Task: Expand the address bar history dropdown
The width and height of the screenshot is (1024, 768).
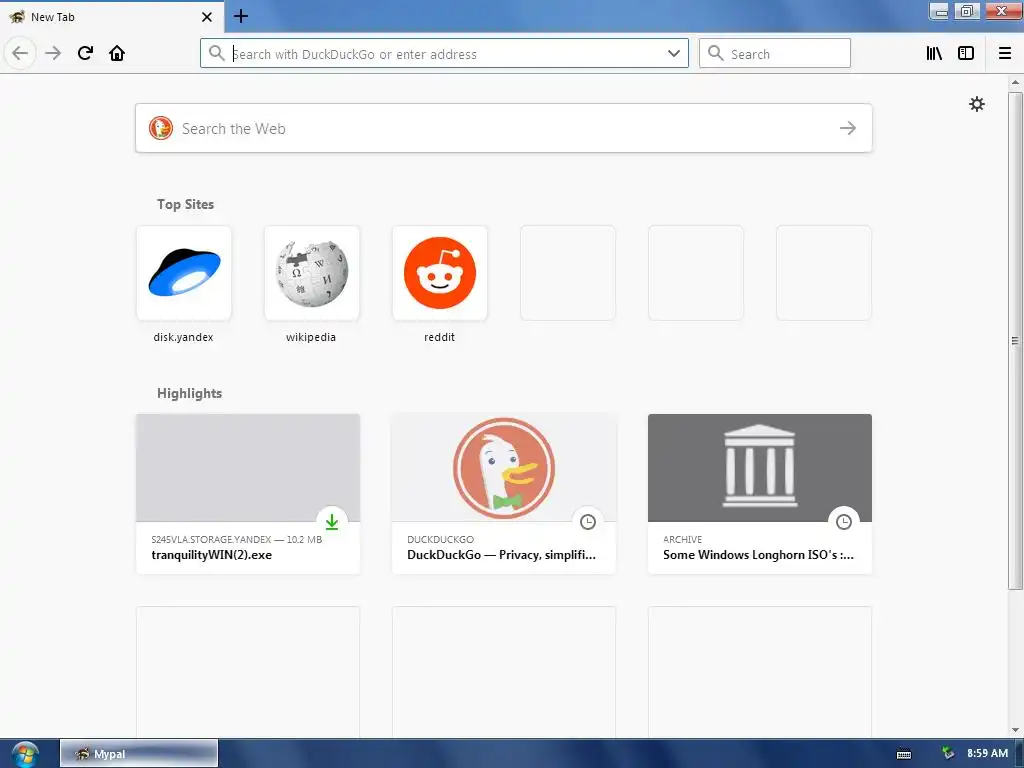Action: [674, 54]
